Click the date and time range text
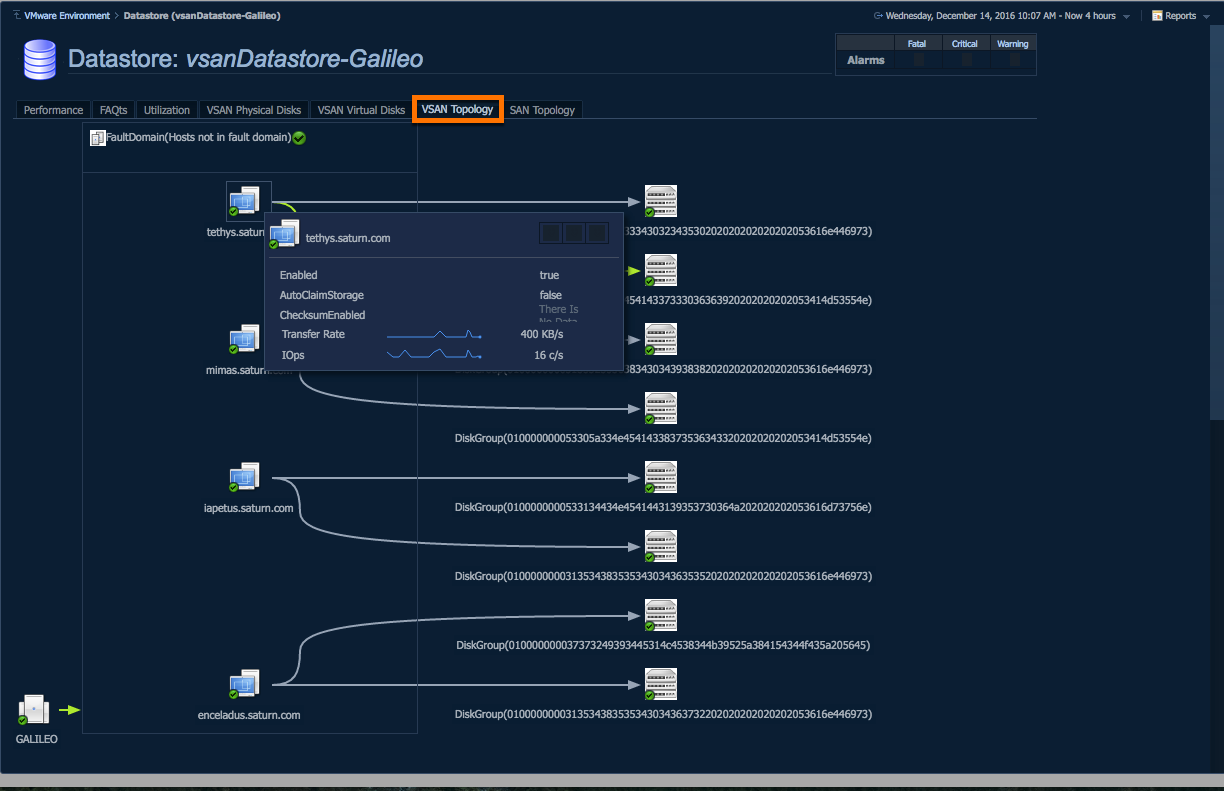1224x791 pixels. tap(1001, 16)
